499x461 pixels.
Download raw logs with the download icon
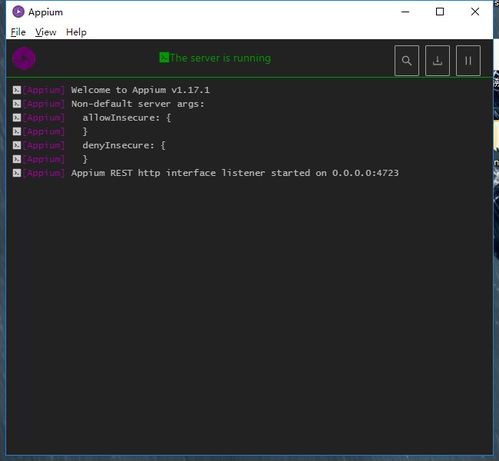tap(437, 61)
